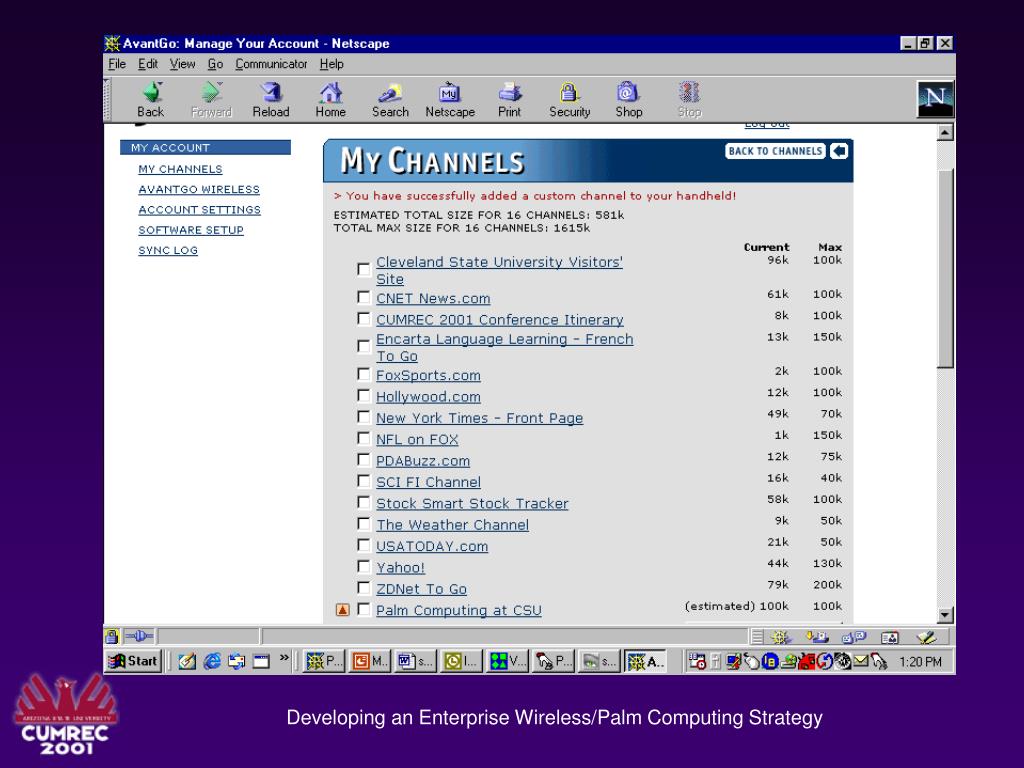Viewport: 1024px width, 768px height.
Task: Open Account Settings link
Action: click(x=199, y=210)
